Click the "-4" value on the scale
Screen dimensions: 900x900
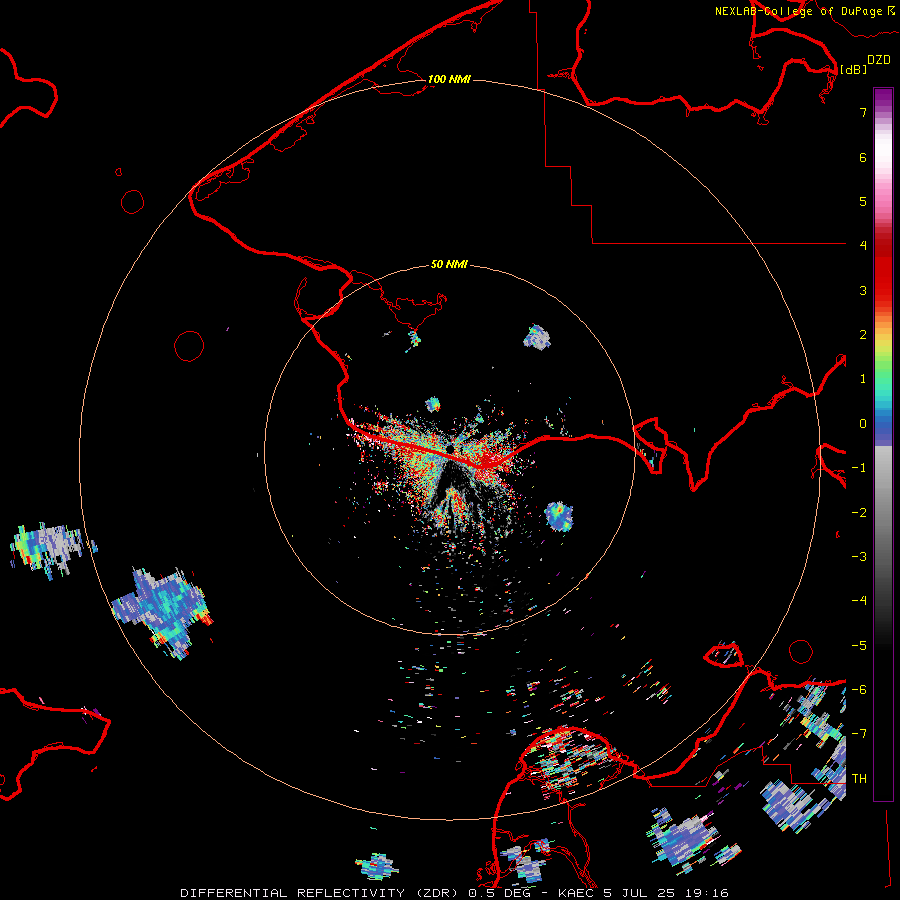[x=859, y=601]
